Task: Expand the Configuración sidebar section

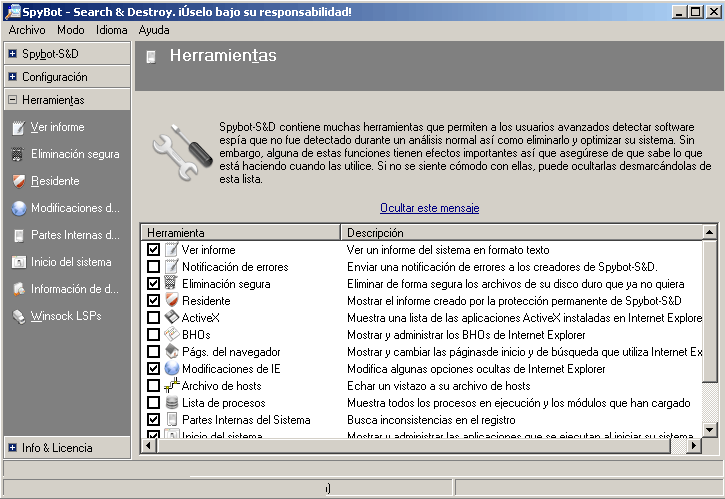Action: tap(12, 77)
